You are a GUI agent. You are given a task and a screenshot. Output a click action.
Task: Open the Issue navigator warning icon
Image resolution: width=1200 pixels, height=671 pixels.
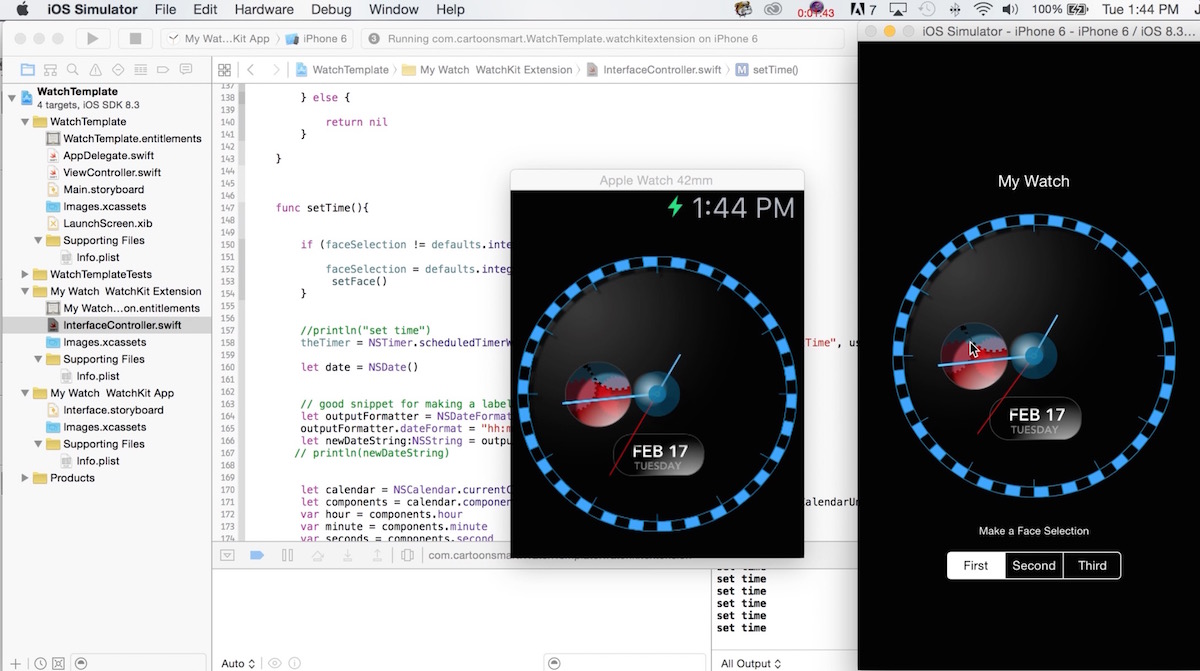[96, 70]
